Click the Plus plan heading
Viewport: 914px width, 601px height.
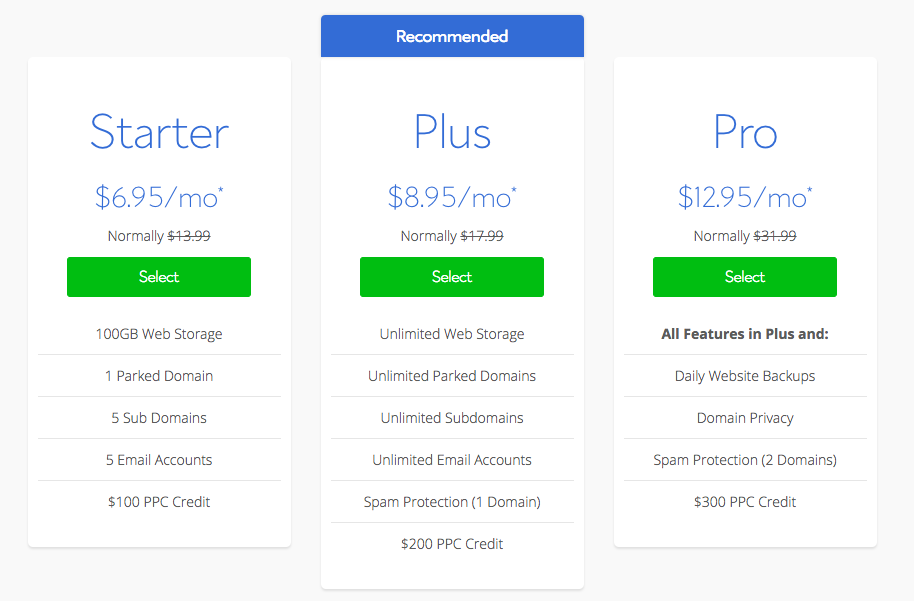tap(452, 132)
